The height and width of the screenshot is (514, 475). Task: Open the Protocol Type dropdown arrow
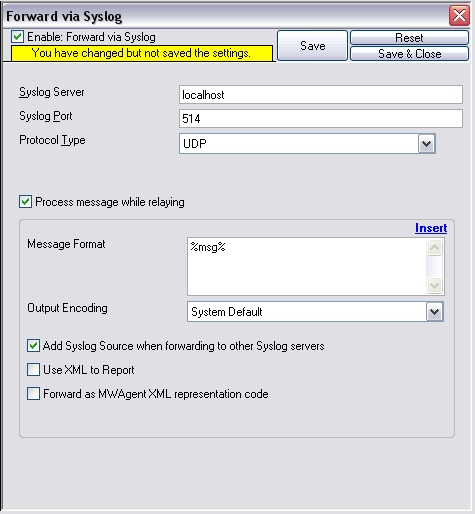click(x=426, y=144)
